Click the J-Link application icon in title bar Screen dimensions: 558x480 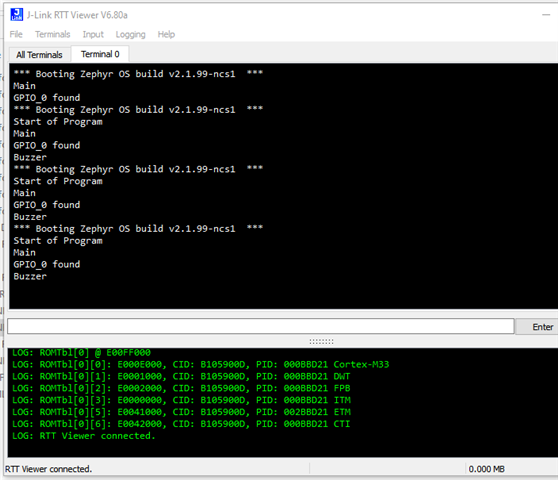pos(17,15)
